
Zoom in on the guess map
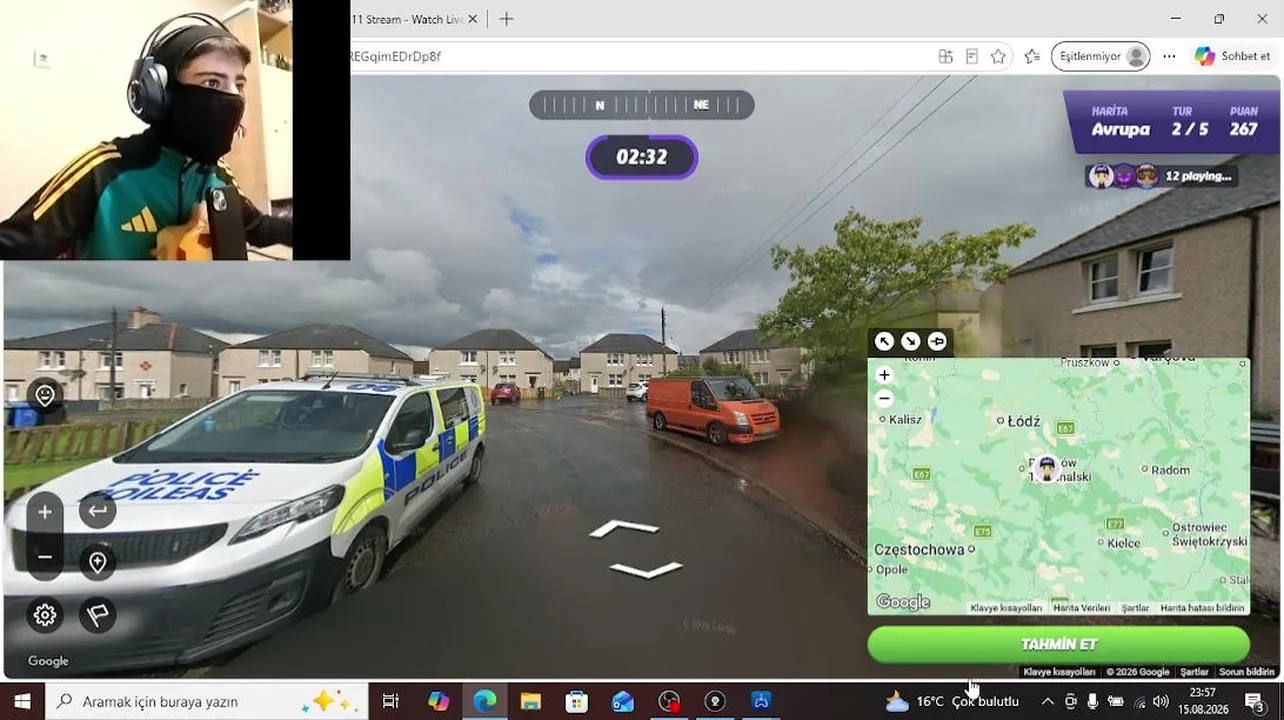(884, 375)
